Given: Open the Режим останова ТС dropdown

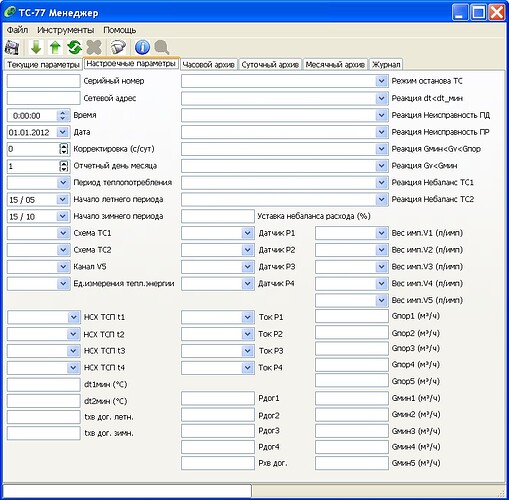Looking at the screenshot, I should (381, 81).
